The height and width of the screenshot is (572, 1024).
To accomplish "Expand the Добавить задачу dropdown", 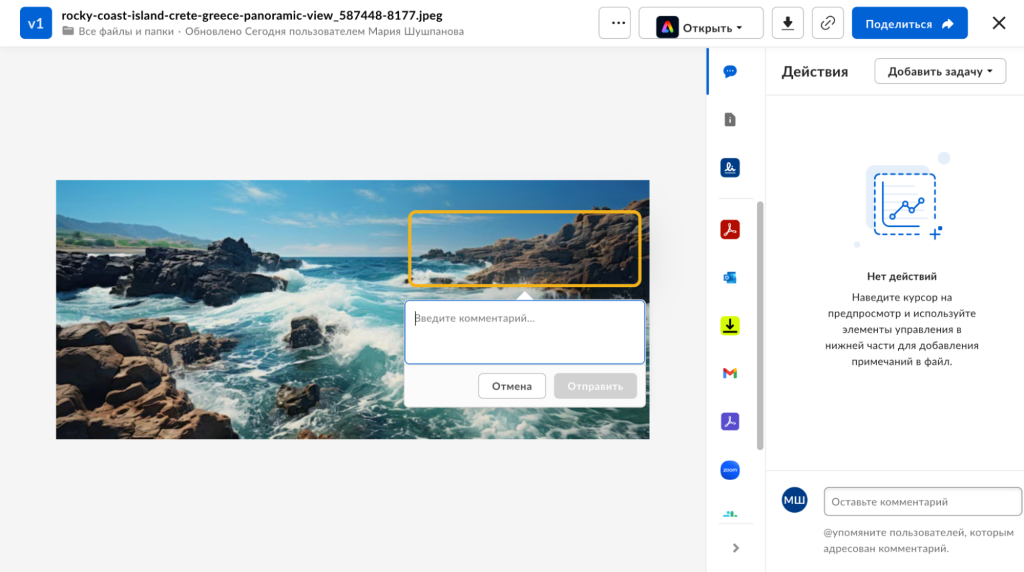I will pyautogui.click(x=939, y=71).
